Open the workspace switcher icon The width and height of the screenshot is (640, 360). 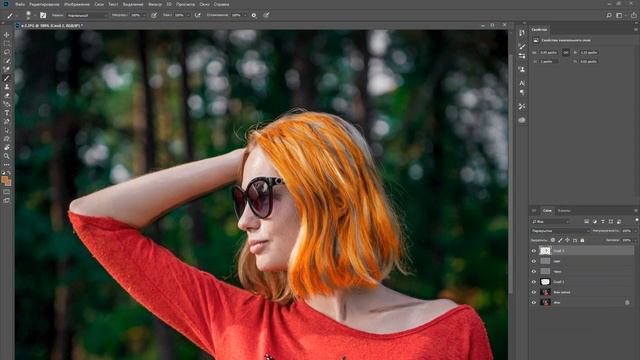tap(620, 15)
